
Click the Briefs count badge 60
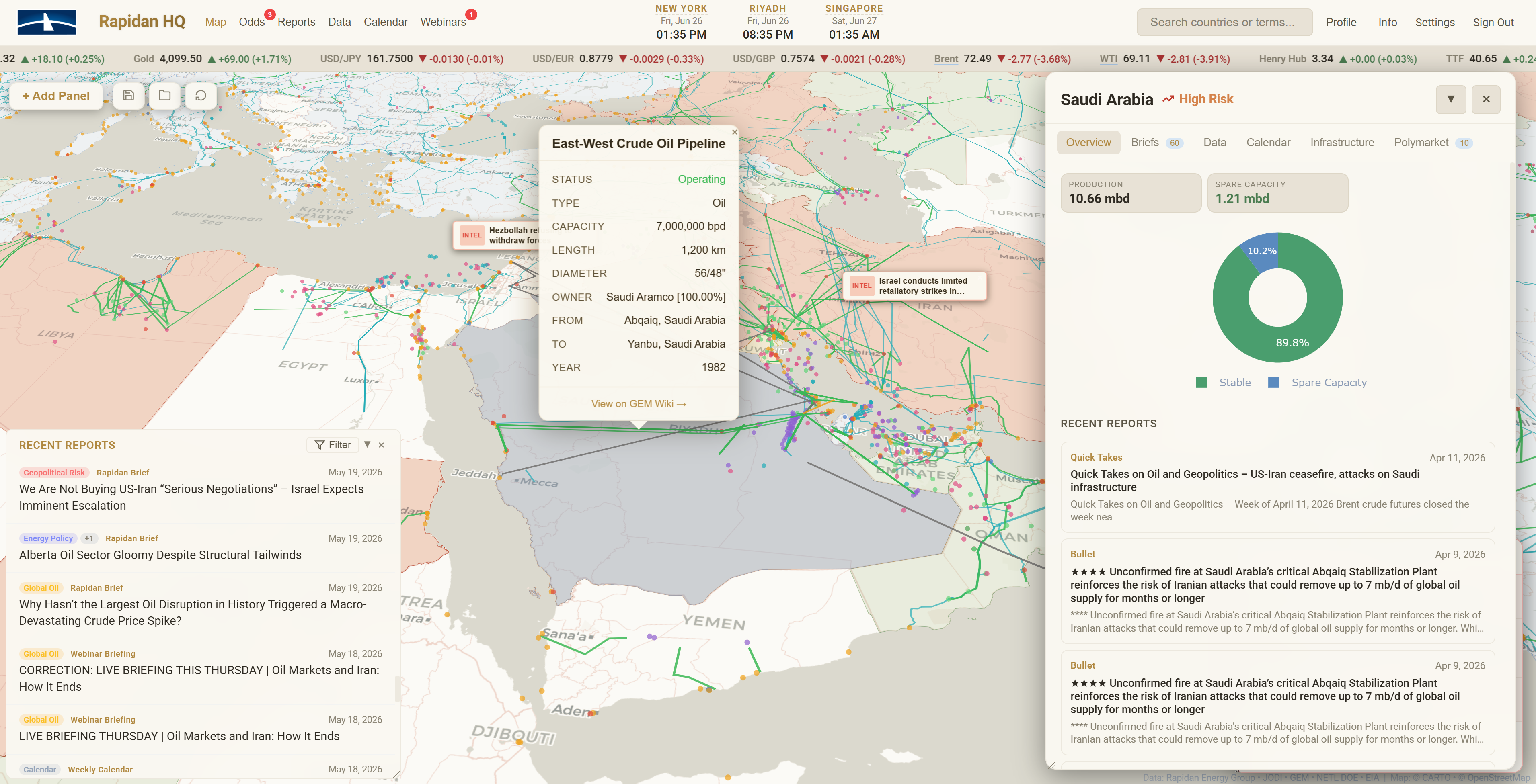tap(1174, 143)
